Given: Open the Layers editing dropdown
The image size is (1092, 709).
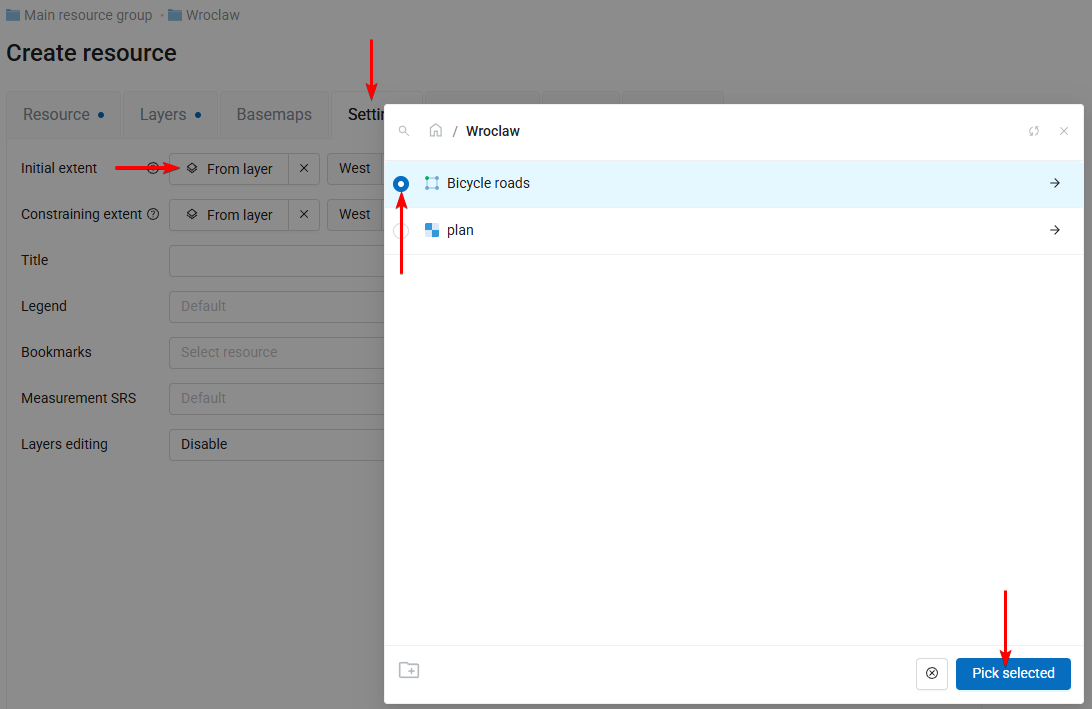Looking at the screenshot, I should point(276,444).
